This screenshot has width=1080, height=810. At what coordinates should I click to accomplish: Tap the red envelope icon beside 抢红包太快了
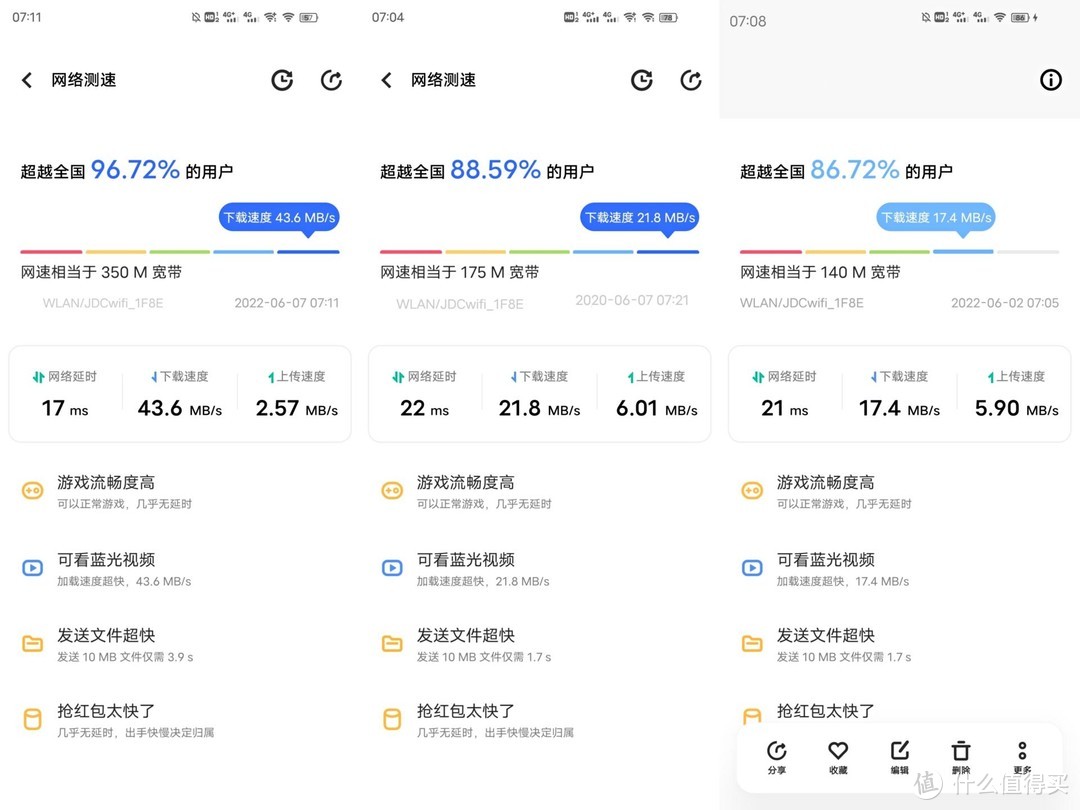coord(32,720)
